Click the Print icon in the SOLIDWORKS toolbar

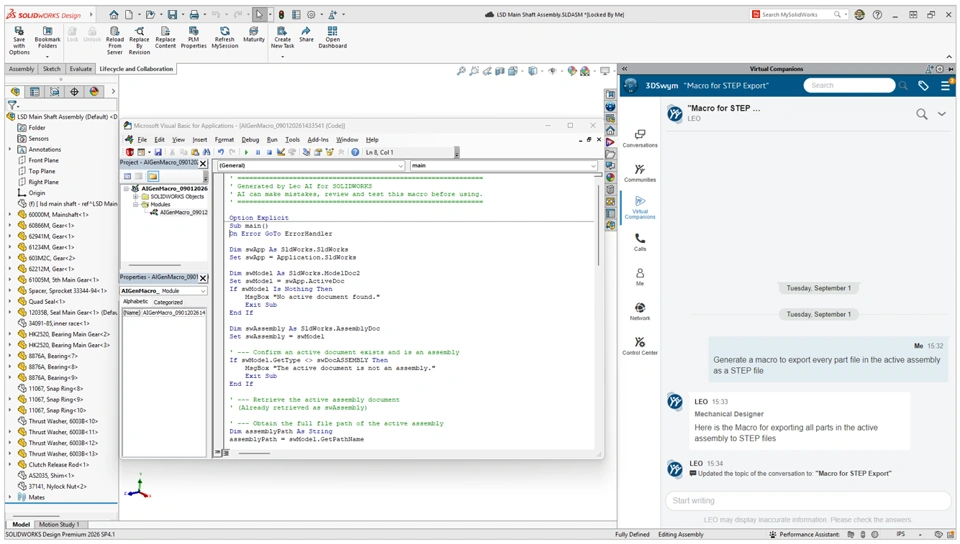193,14
